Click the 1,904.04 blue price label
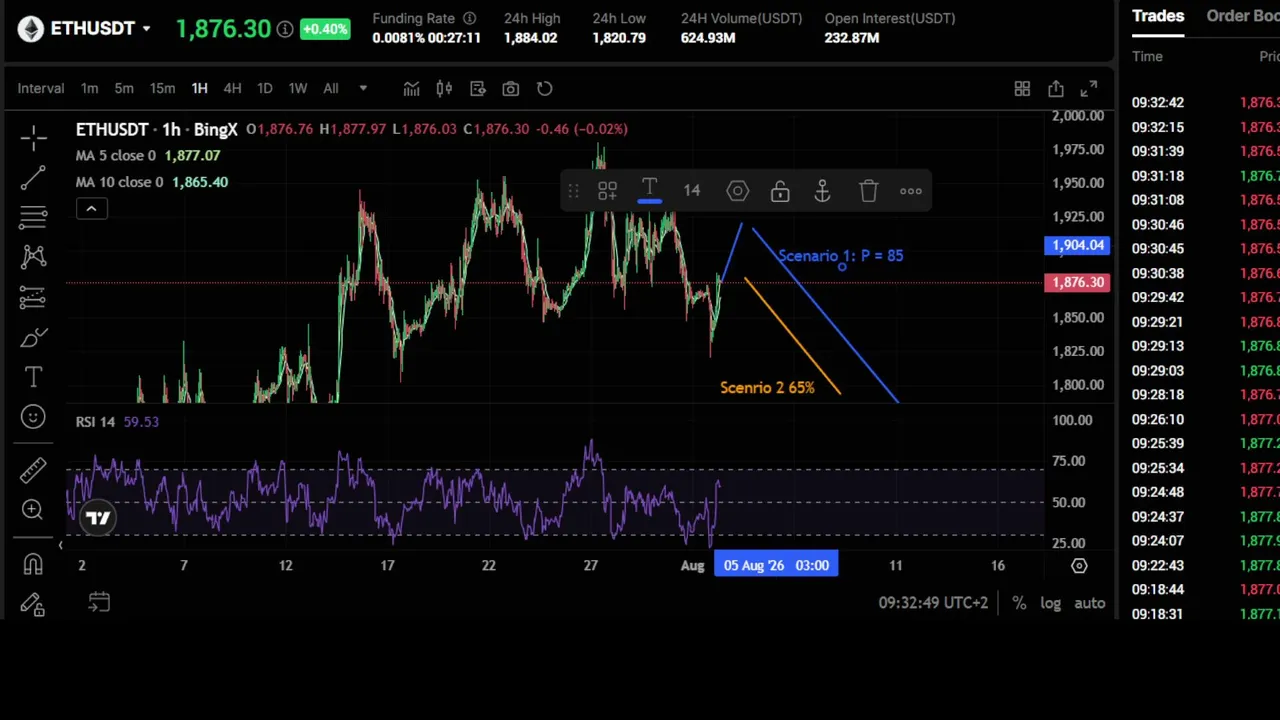Screen dimensions: 1280x720 (x=1077, y=245)
